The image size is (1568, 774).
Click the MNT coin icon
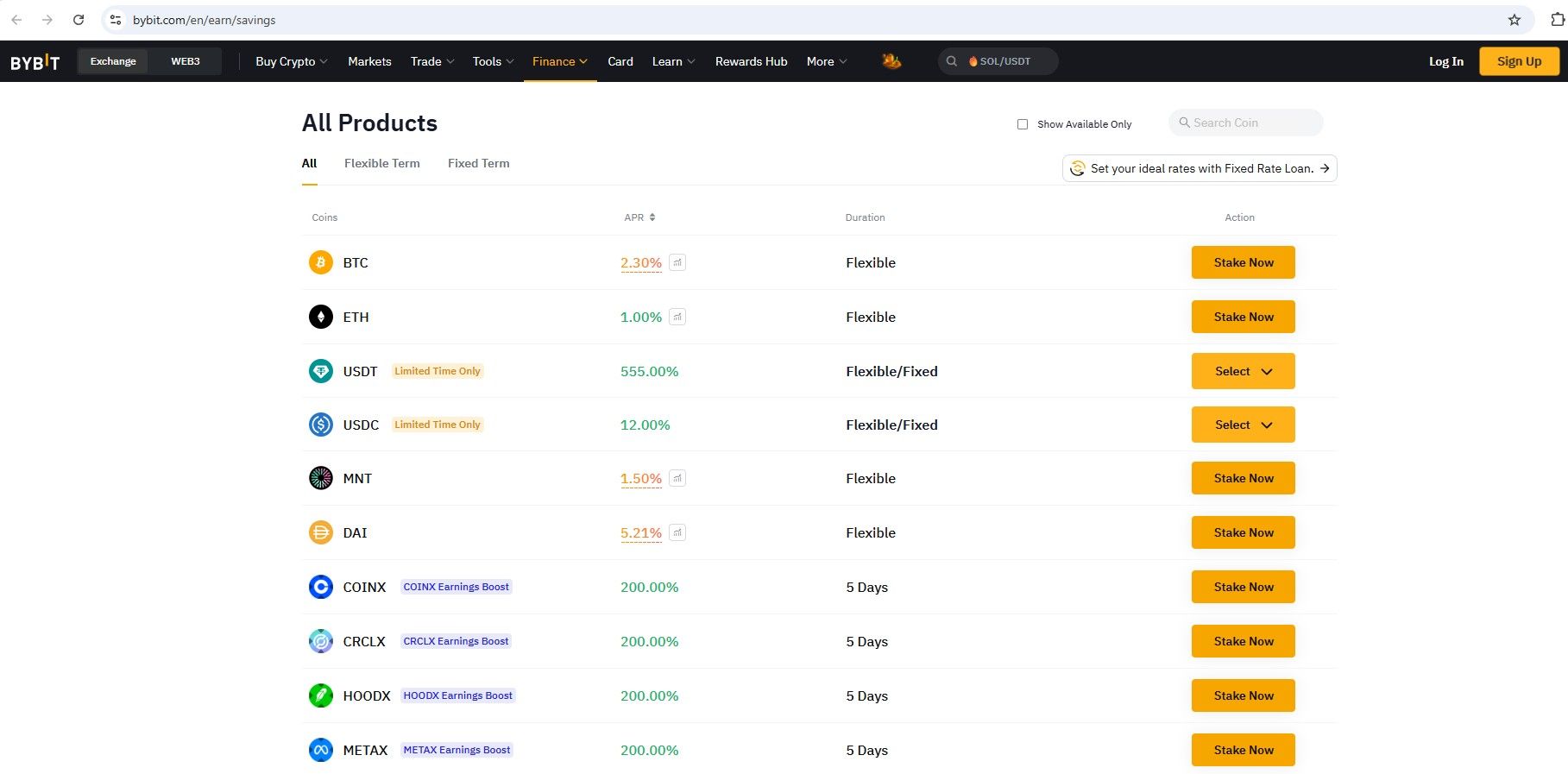coord(321,478)
